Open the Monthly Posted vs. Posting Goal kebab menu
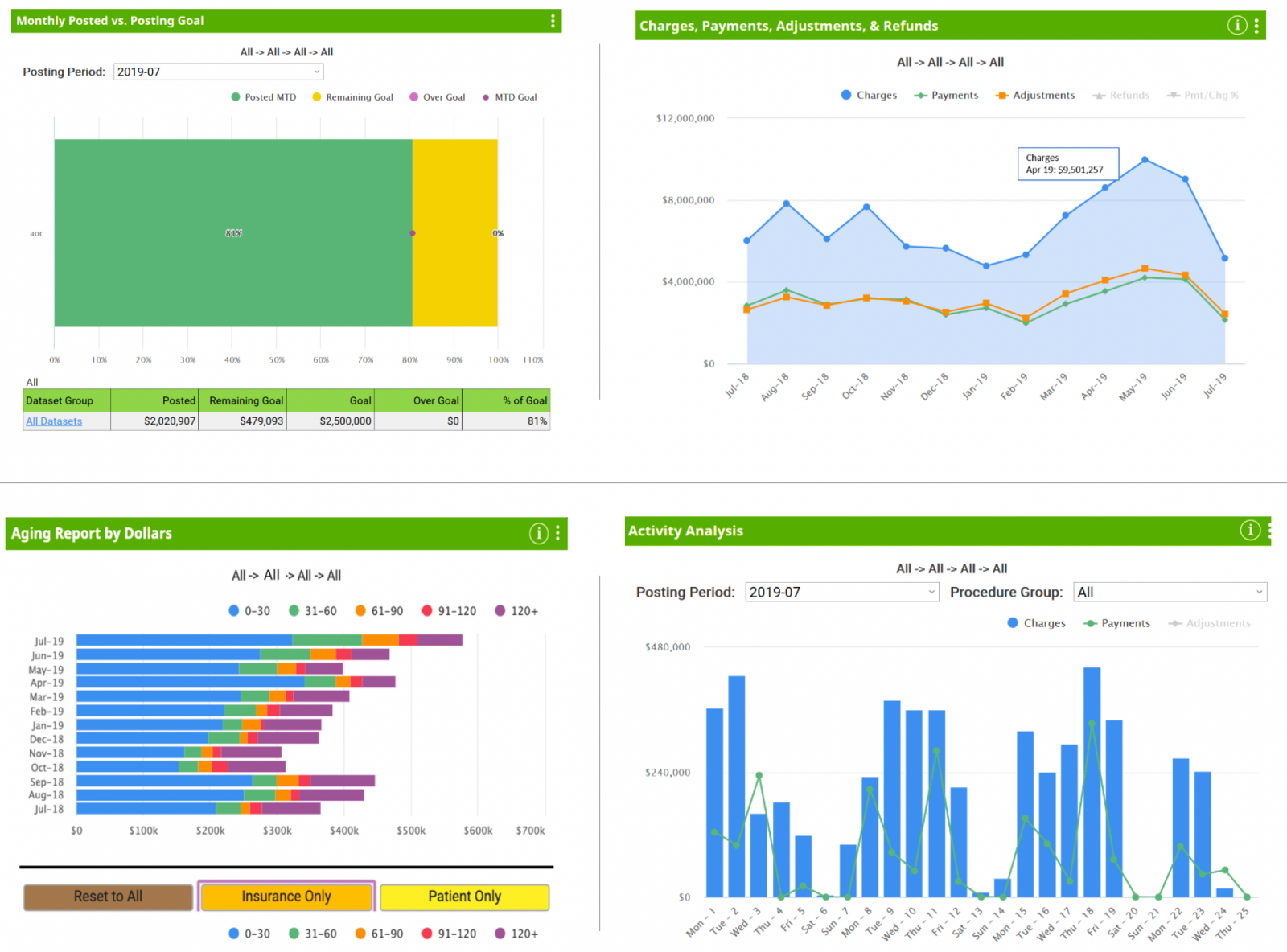 tap(553, 21)
